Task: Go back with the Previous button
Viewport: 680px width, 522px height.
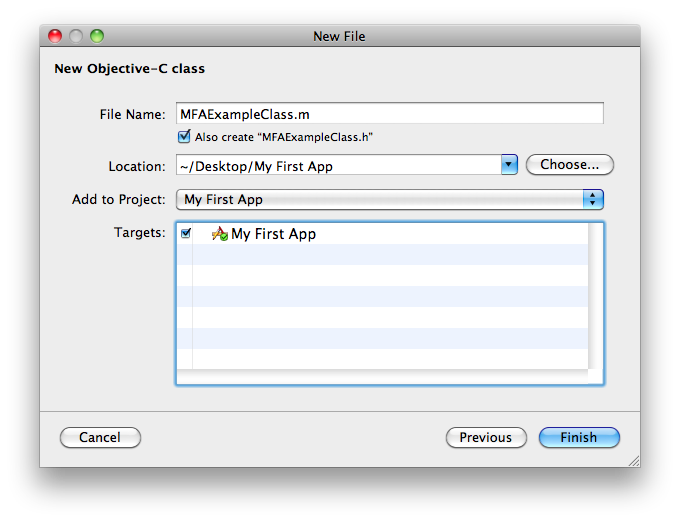Action: pyautogui.click(x=485, y=437)
